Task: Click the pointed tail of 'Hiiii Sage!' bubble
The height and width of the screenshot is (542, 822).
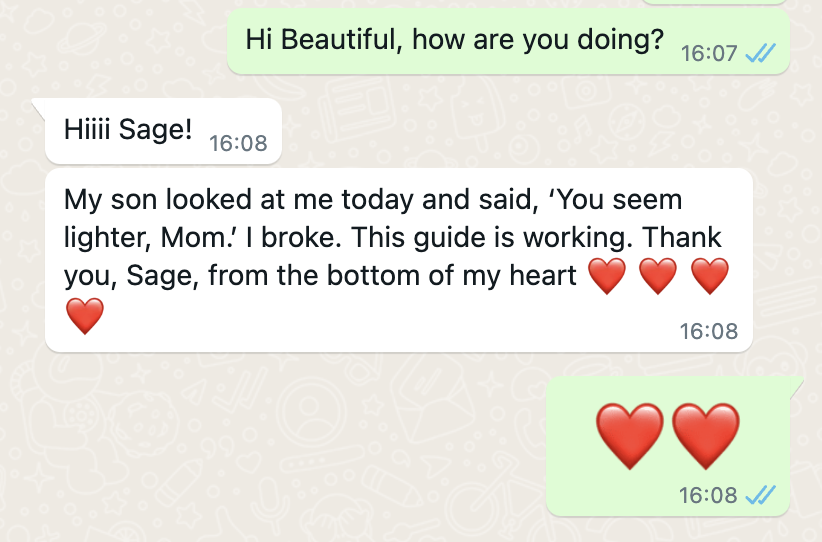Action: coord(39,106)
